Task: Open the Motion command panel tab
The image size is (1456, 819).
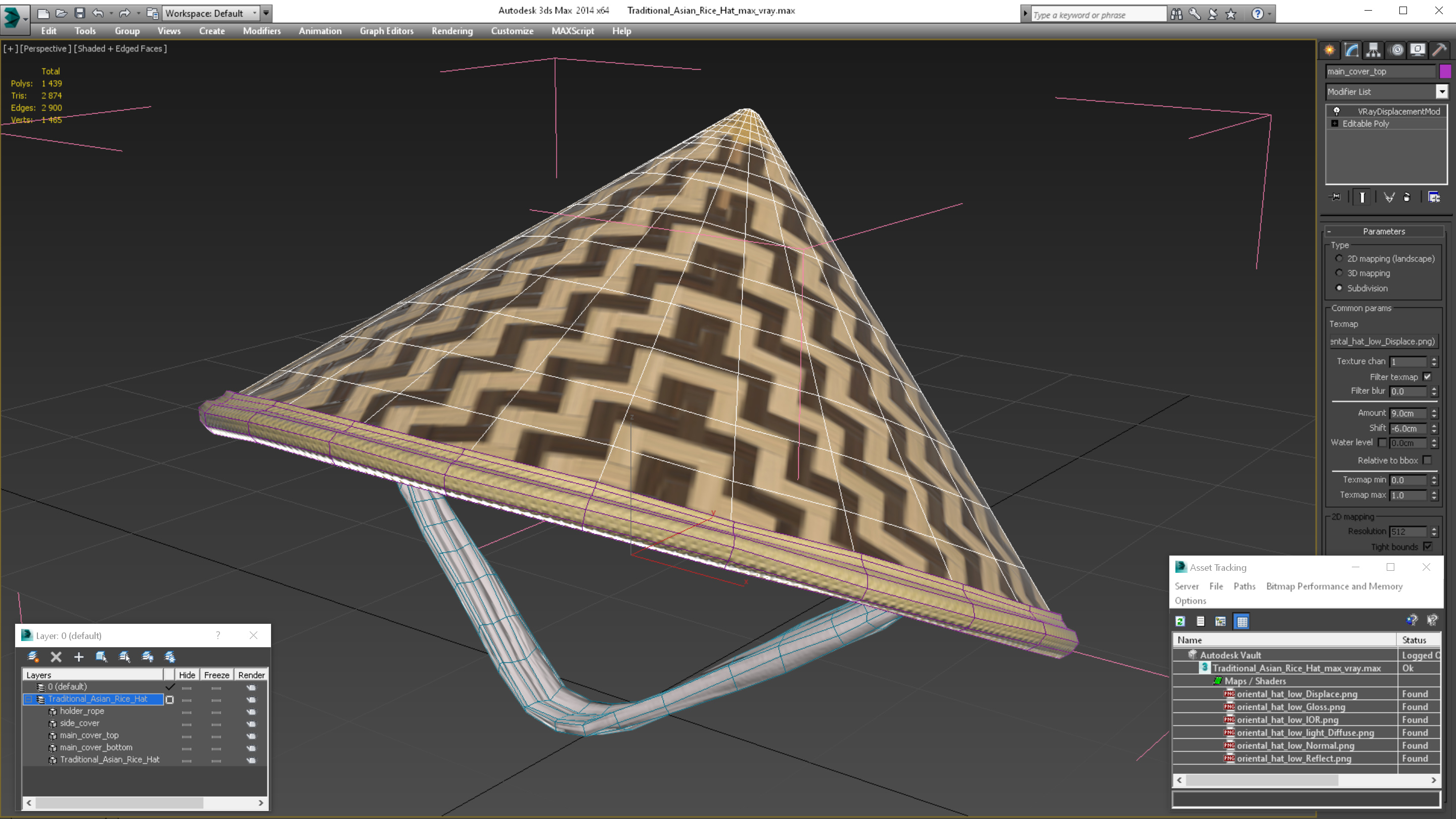Action: click(x=1397, y=51)
